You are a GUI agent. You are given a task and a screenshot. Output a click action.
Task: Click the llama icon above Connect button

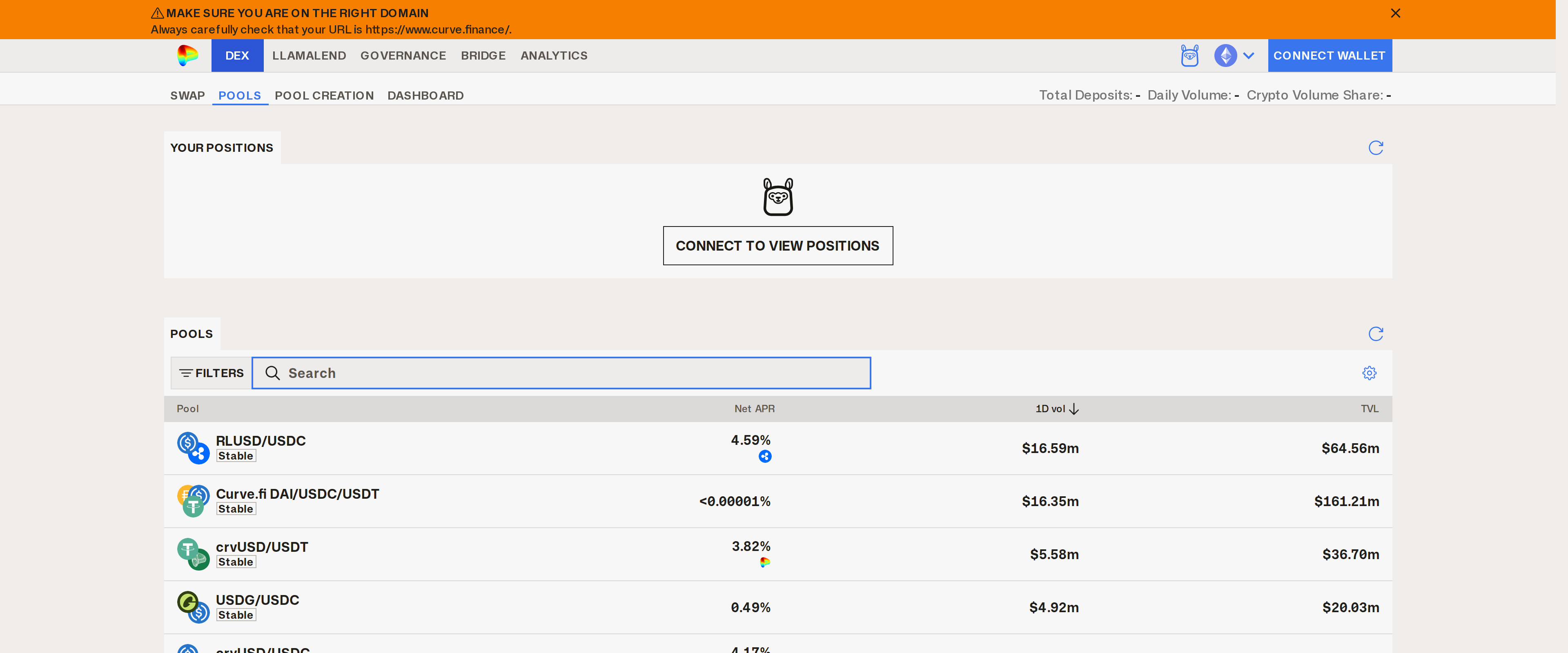tap(778, 197)
